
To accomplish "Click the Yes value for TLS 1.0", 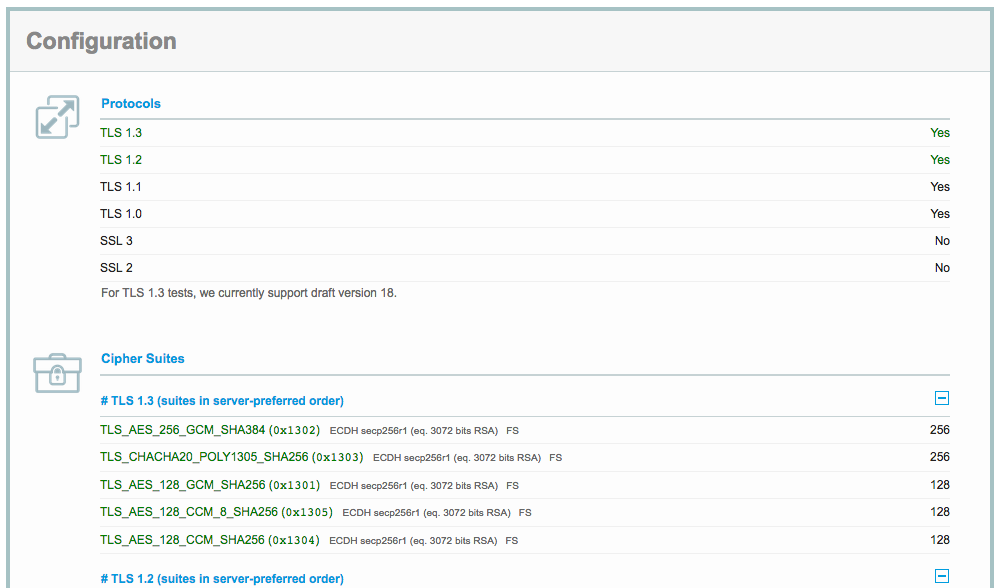I will [x=939, y=214].
